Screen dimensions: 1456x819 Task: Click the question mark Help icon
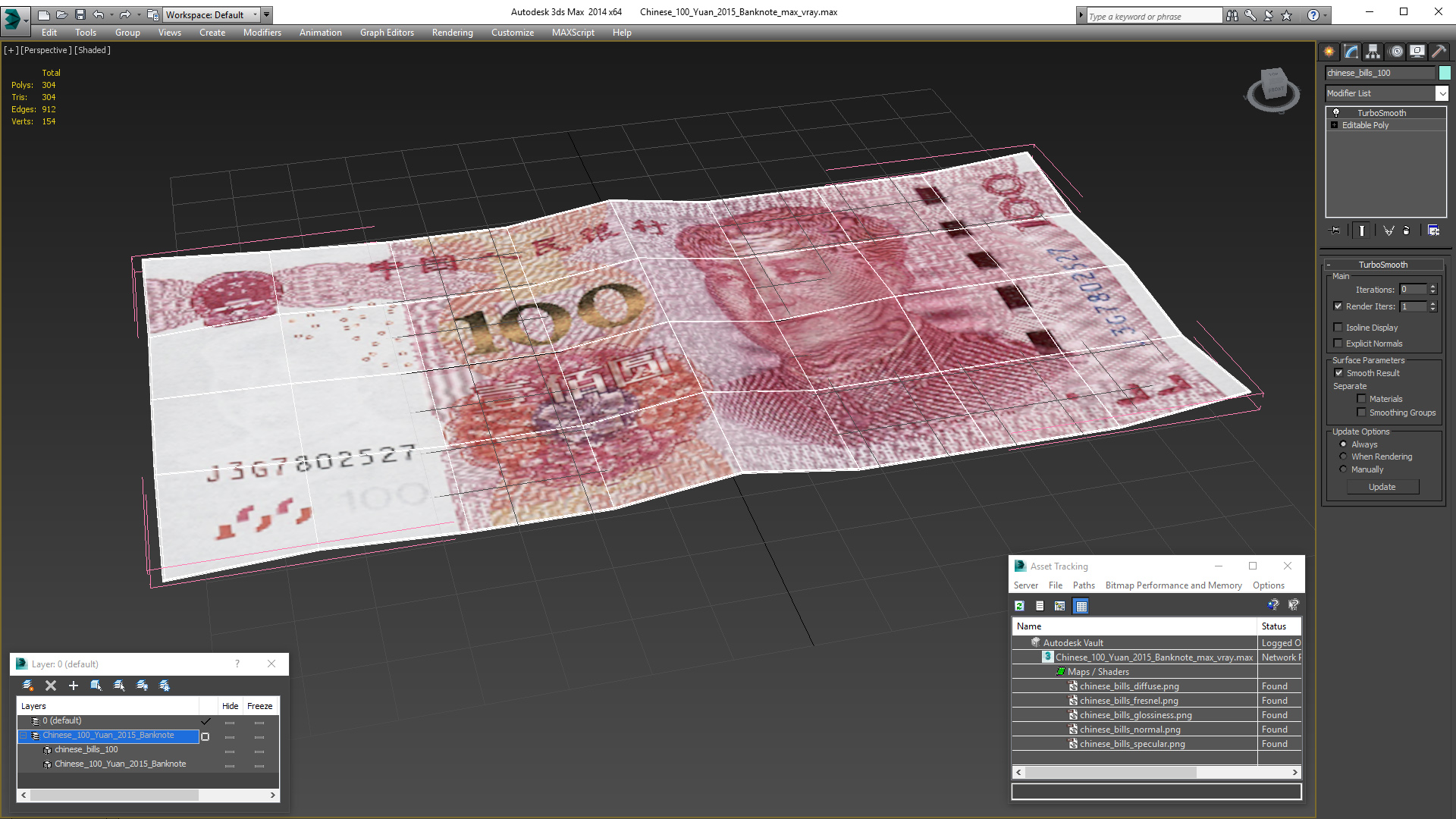tap(1313, 15)
